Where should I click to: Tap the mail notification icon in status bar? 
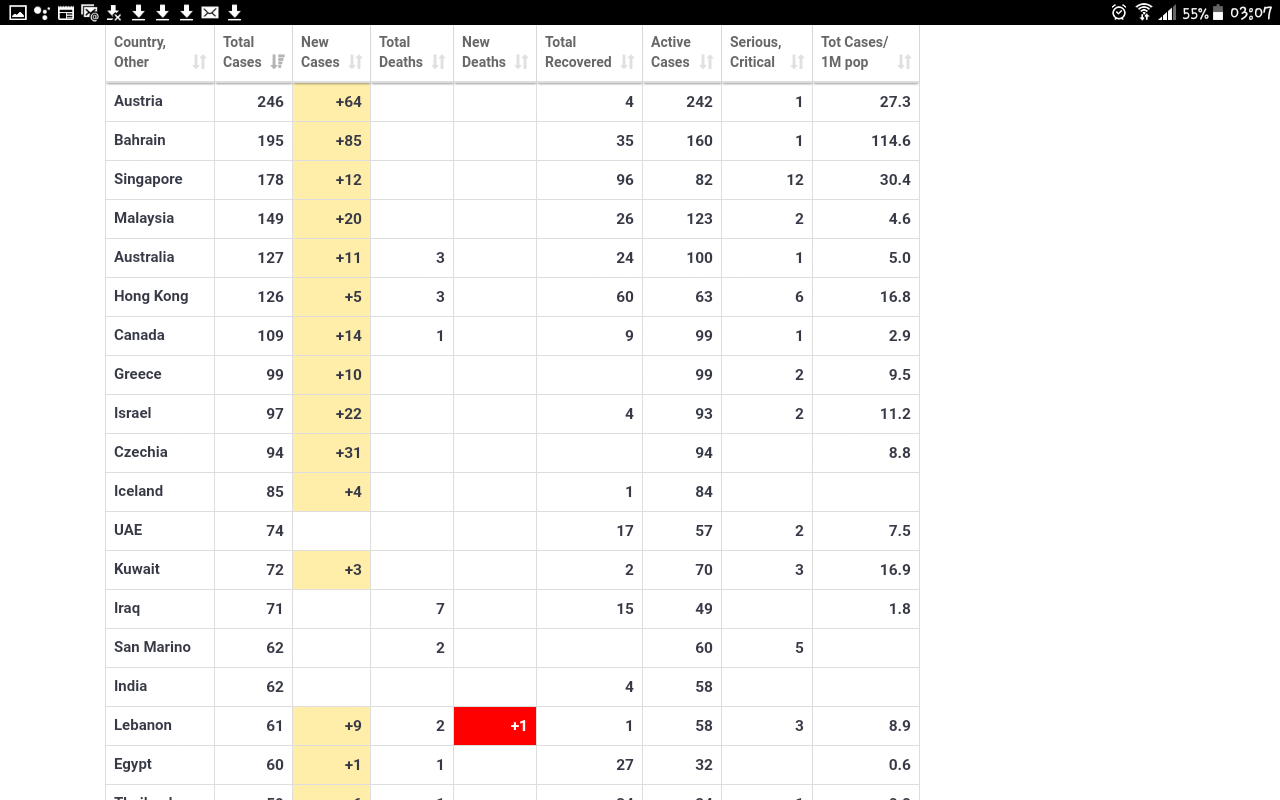[x=210, y=12]
